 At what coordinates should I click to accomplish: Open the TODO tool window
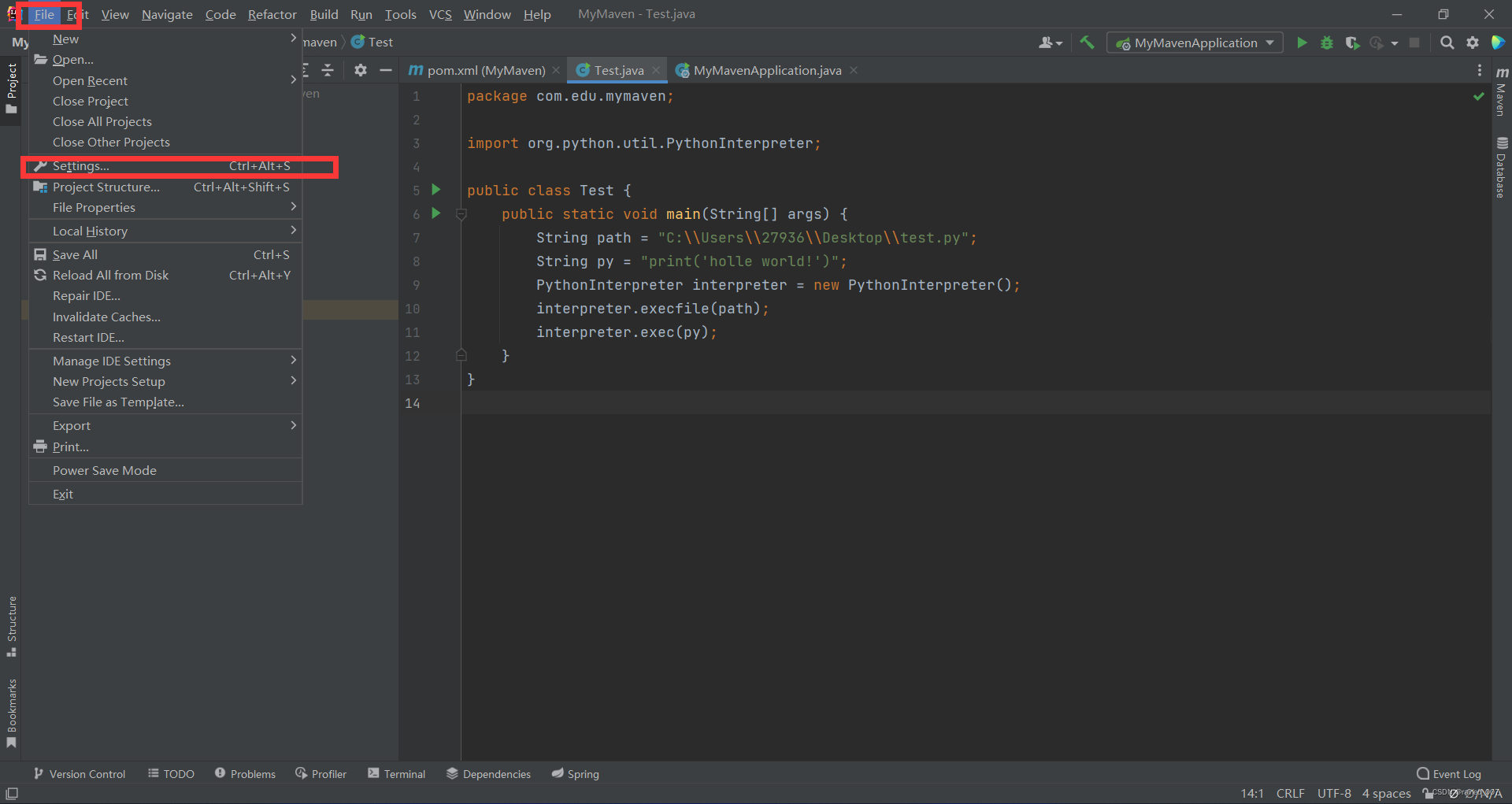[171, 774]
